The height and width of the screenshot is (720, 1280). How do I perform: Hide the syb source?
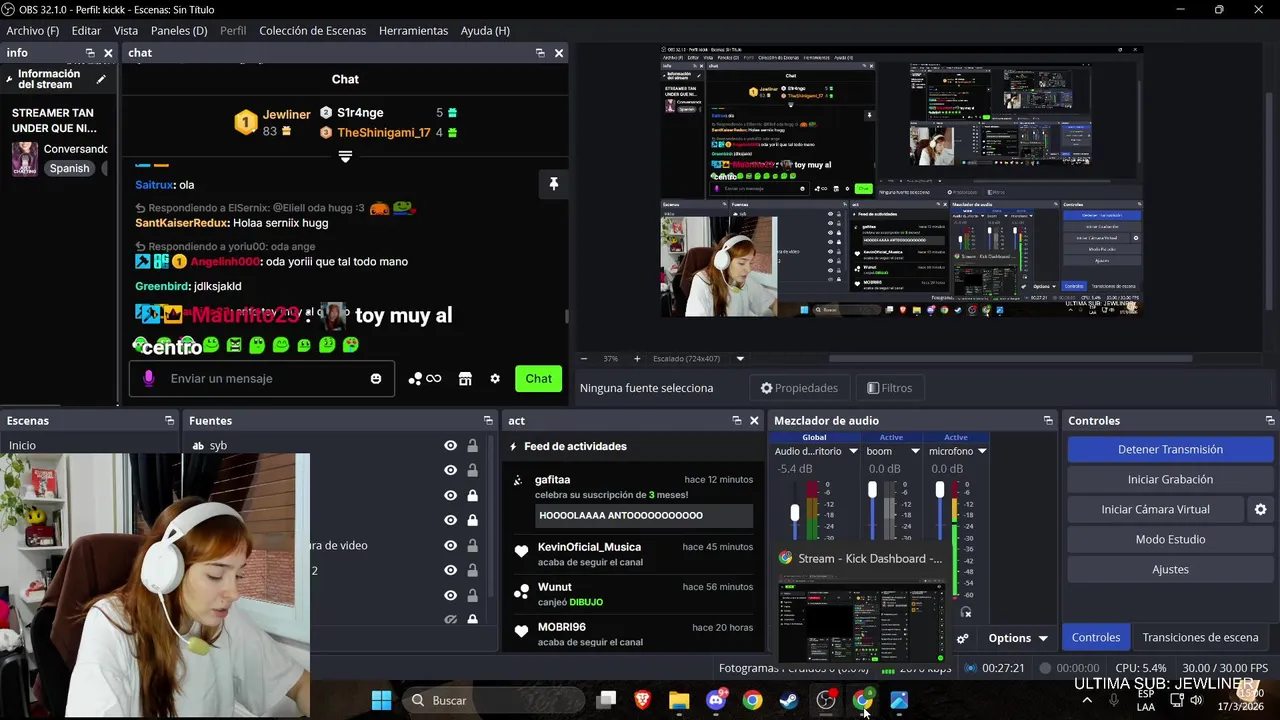450,446
